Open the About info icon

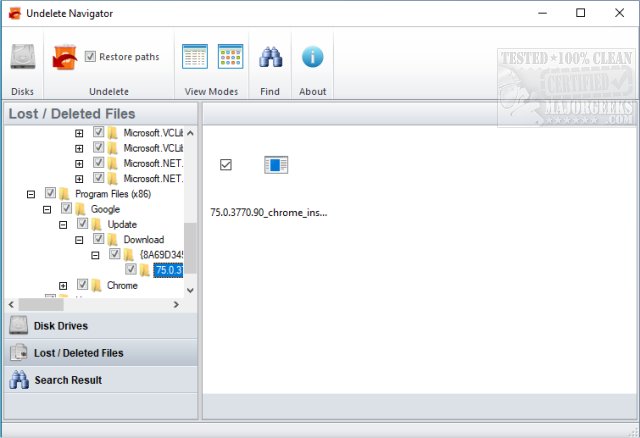313,57
